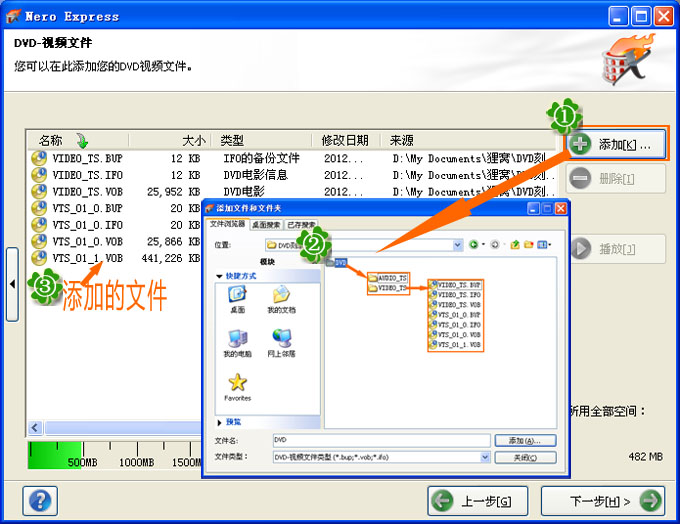Select the DVD folder in the file browser
Screen dimensions: 680x524
[337, 262]
